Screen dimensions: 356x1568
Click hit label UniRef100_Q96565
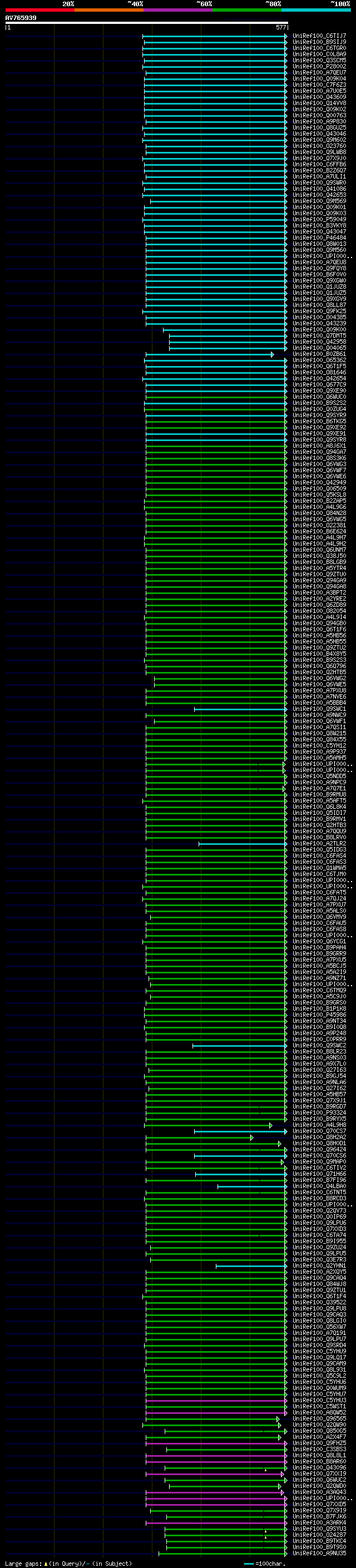pos(319,1419)
